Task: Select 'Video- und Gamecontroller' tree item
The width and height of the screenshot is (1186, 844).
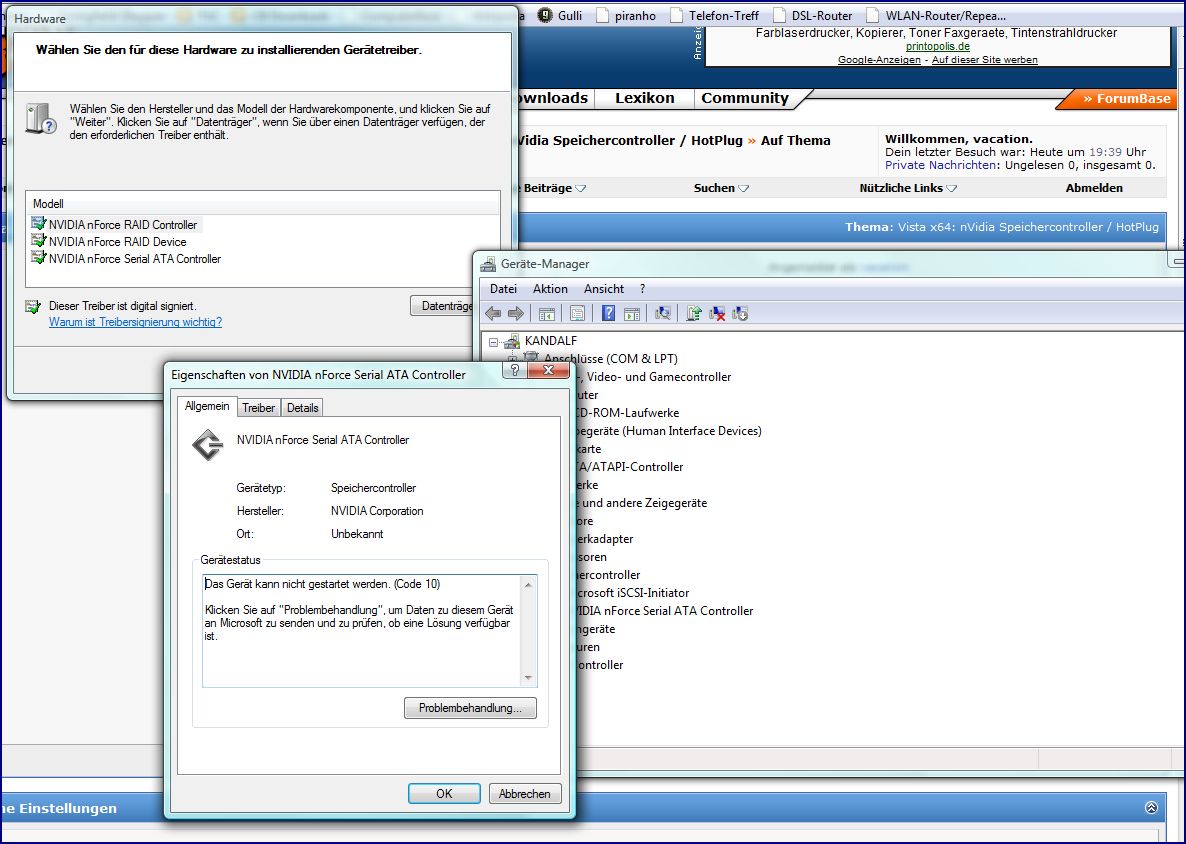Action: [x=657, y=377]
